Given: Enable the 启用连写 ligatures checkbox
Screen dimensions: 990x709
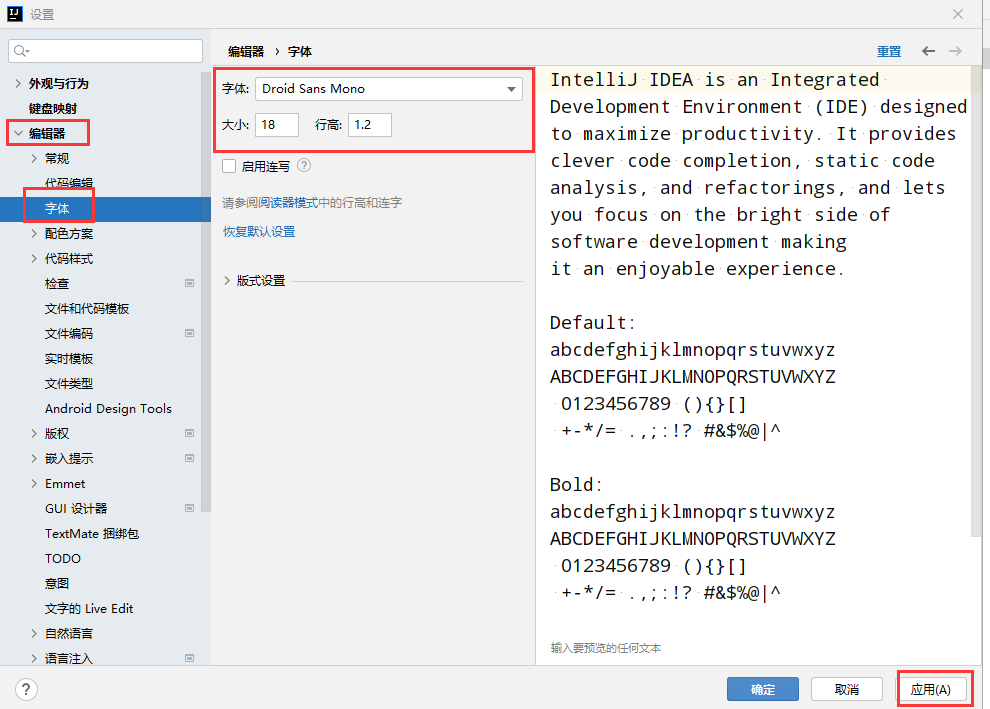Looking at the screenshot, I should pyautogui.click(x=229, y=166).
